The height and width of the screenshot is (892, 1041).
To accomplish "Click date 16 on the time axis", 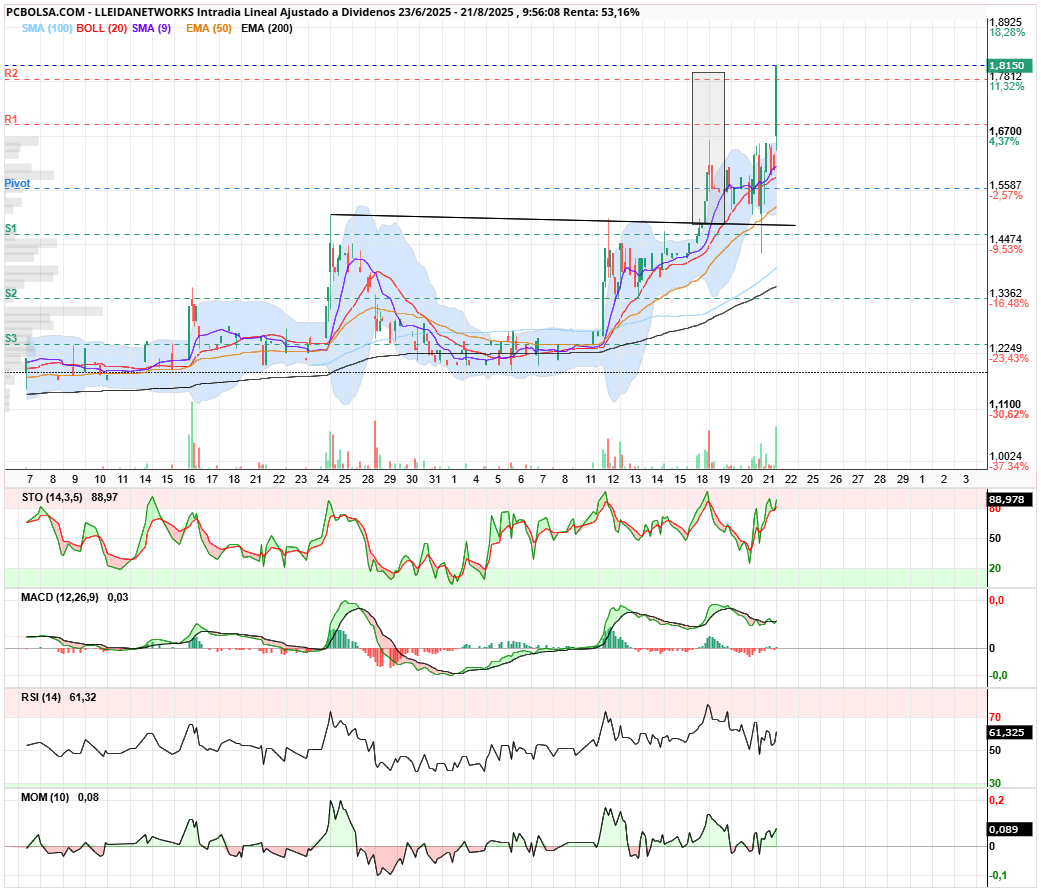I will pos(189,479).
